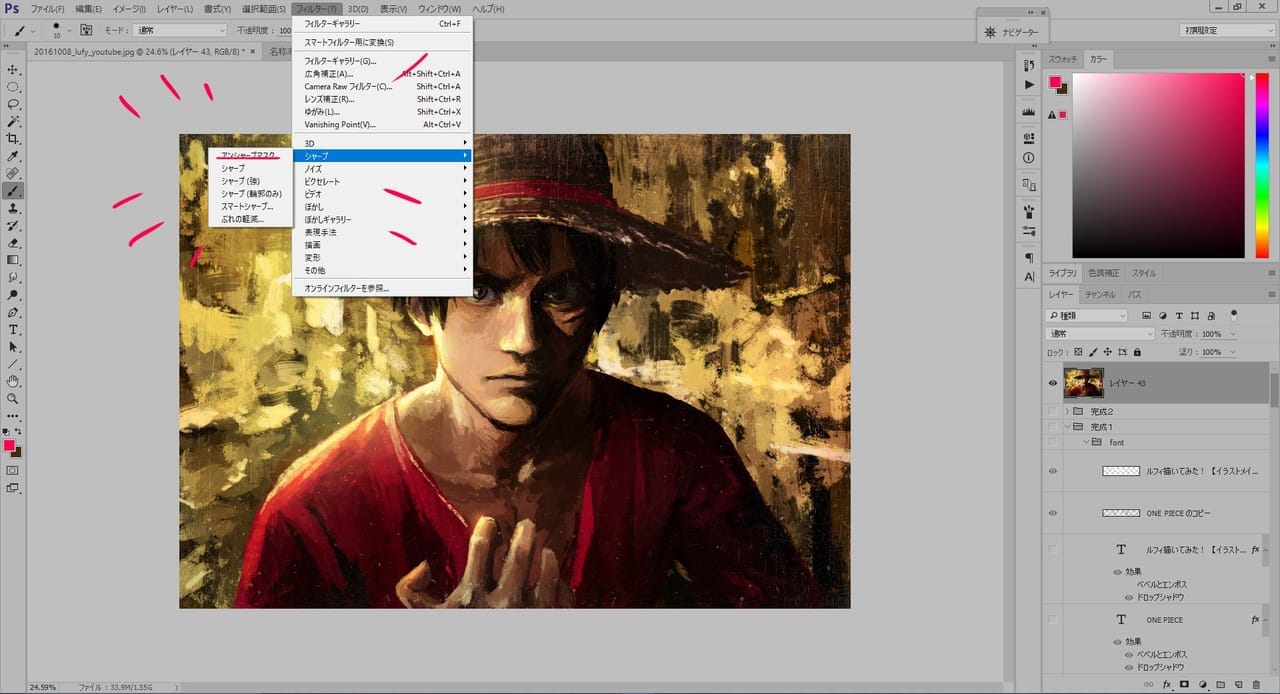The width and height of the screenshot is (1280, 694).
Task: Open the brush preset picker arrow
Action: pos(68,31)
